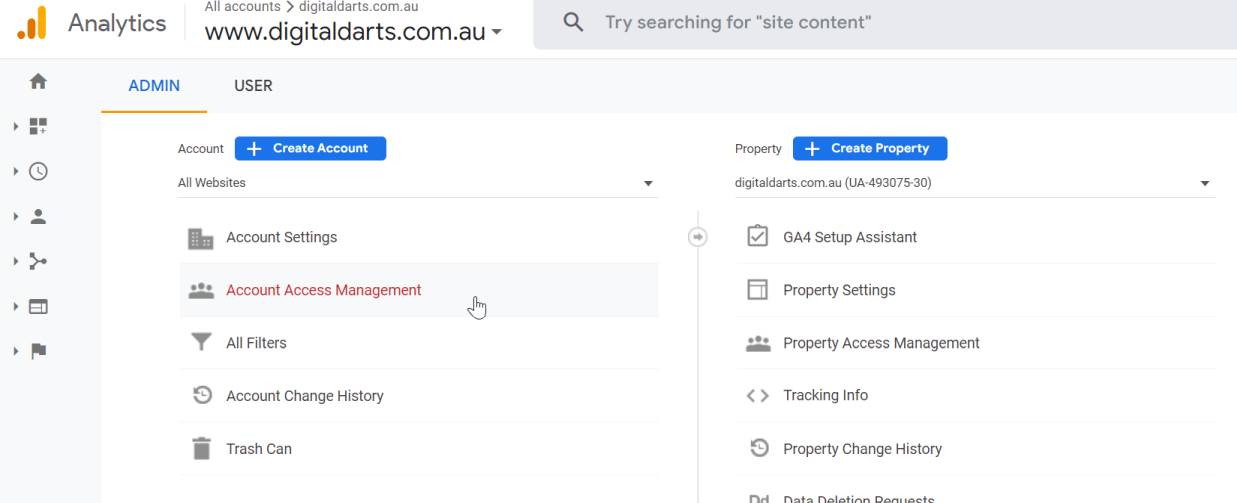Open Account Access Management
The width and height of the screenshot is (1237, 503).
tap(418, 290)
